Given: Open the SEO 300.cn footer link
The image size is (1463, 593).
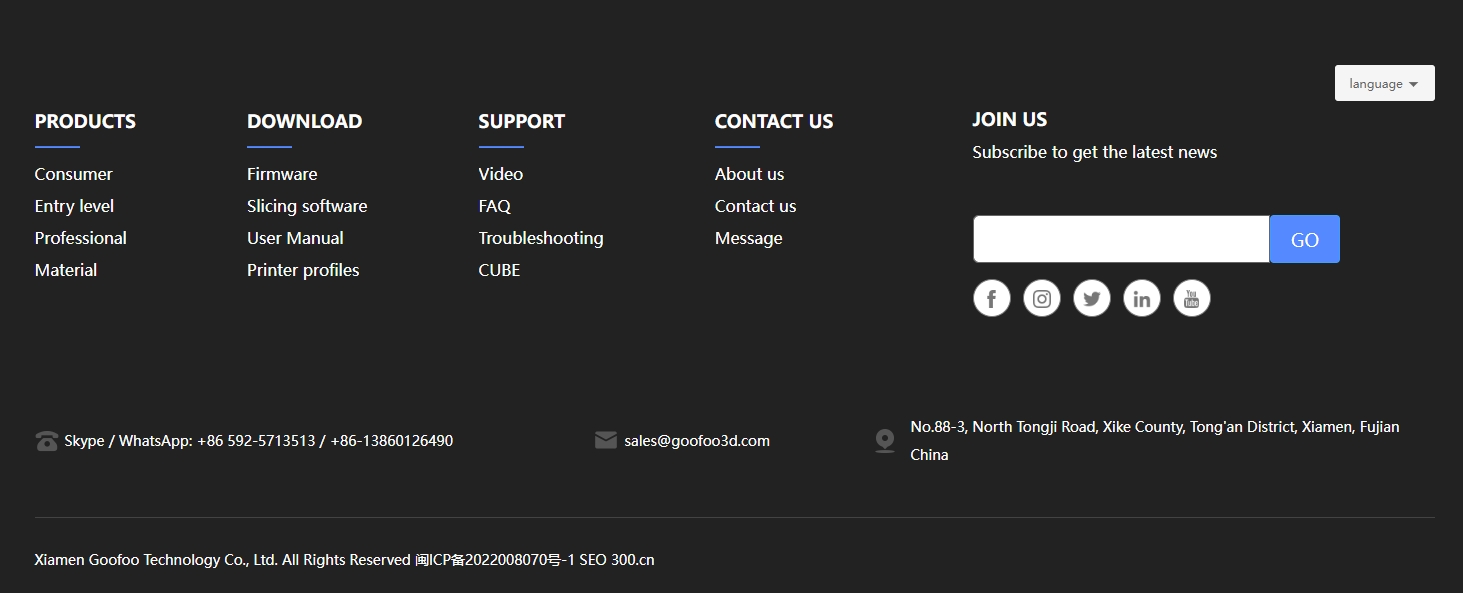Looking at the screenshot, I should pos(617,560).
